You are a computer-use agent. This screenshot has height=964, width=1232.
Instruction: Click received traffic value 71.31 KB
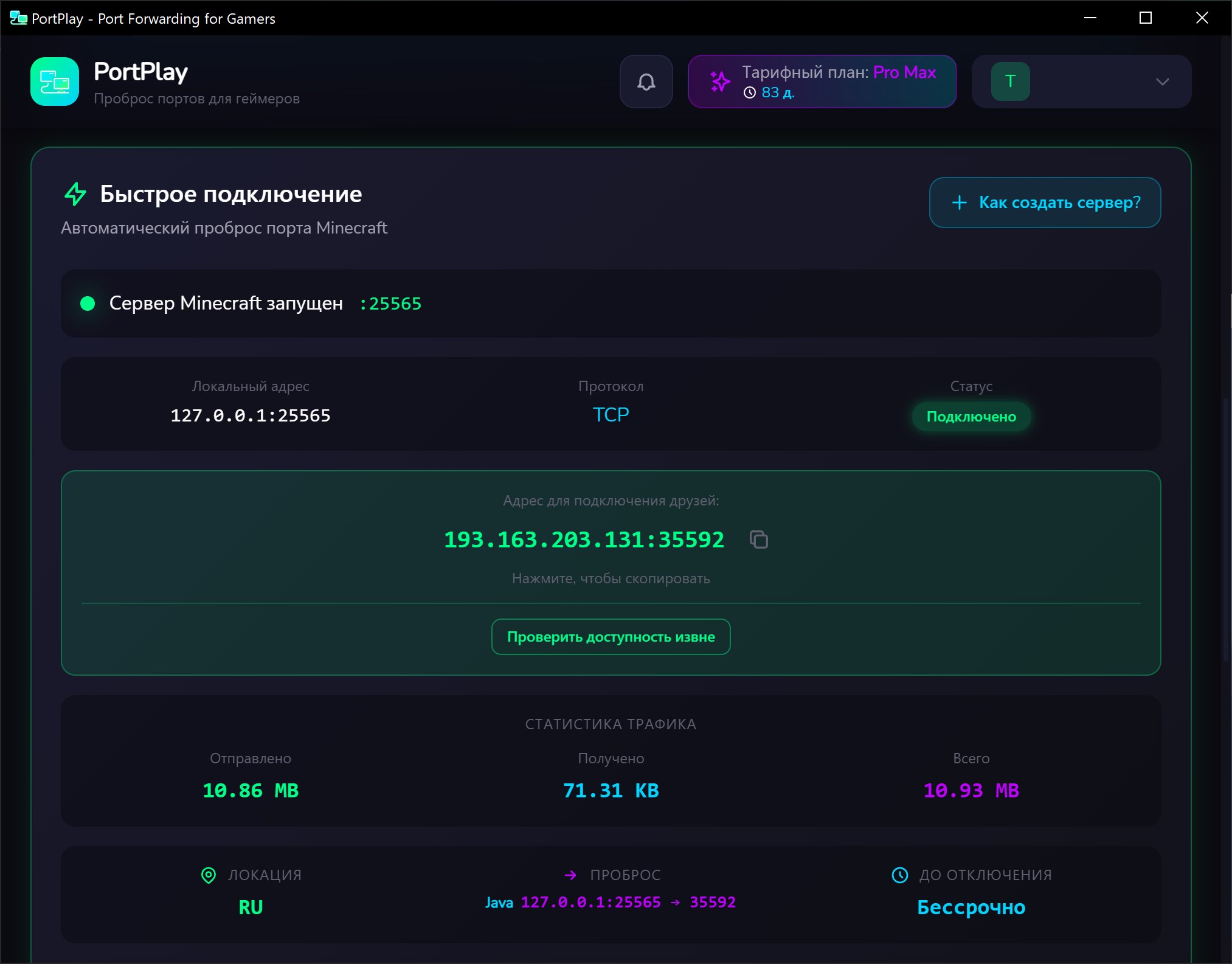(611, 791)
